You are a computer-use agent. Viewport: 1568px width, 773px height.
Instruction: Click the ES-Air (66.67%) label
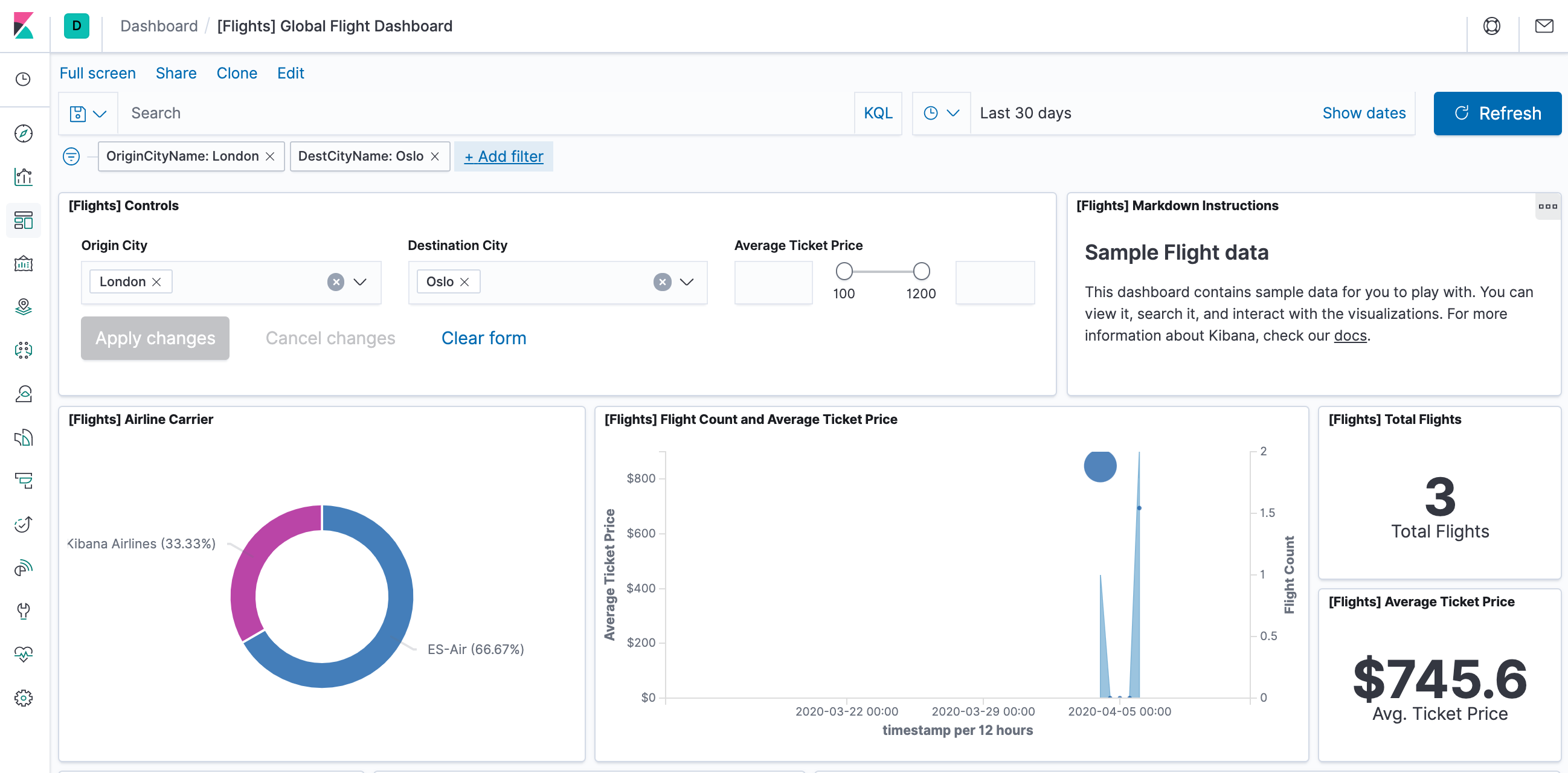475,649
